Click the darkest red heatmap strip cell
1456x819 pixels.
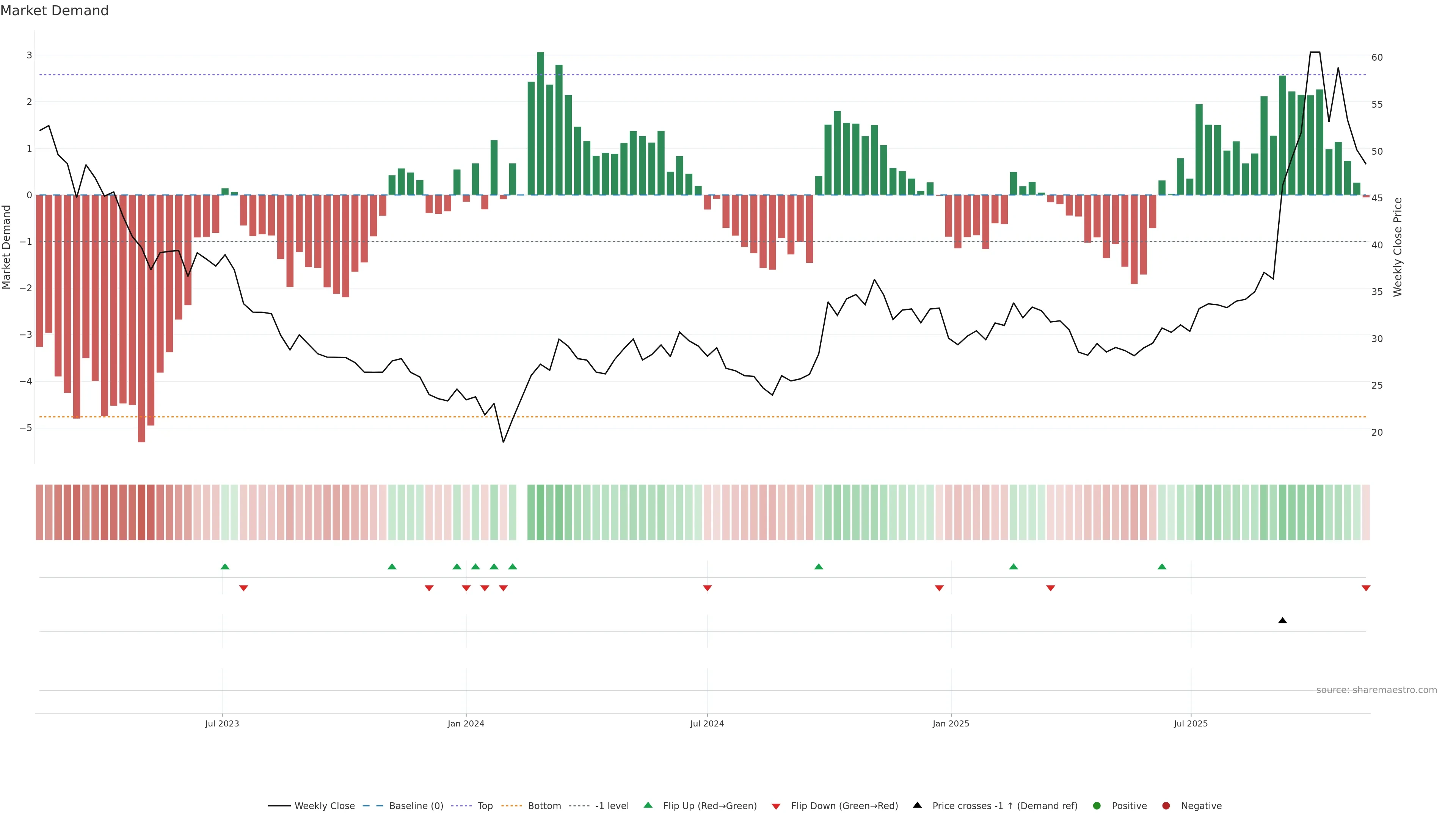point(141,512)
